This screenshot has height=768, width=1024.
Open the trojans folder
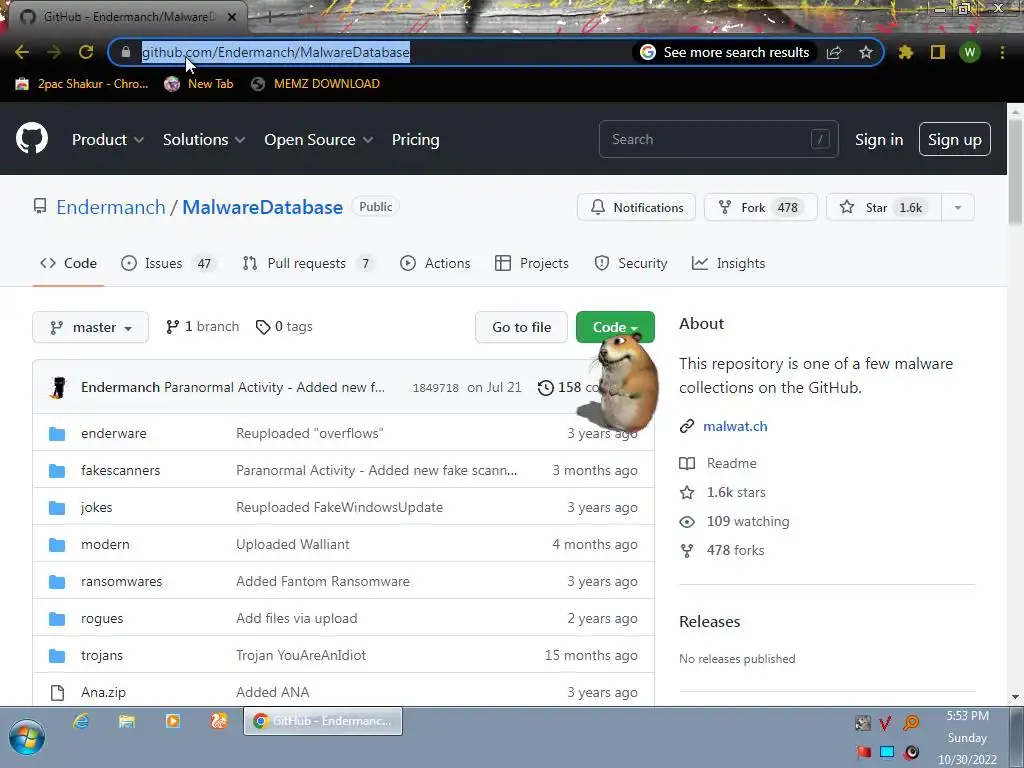click(x=102, y=656)
